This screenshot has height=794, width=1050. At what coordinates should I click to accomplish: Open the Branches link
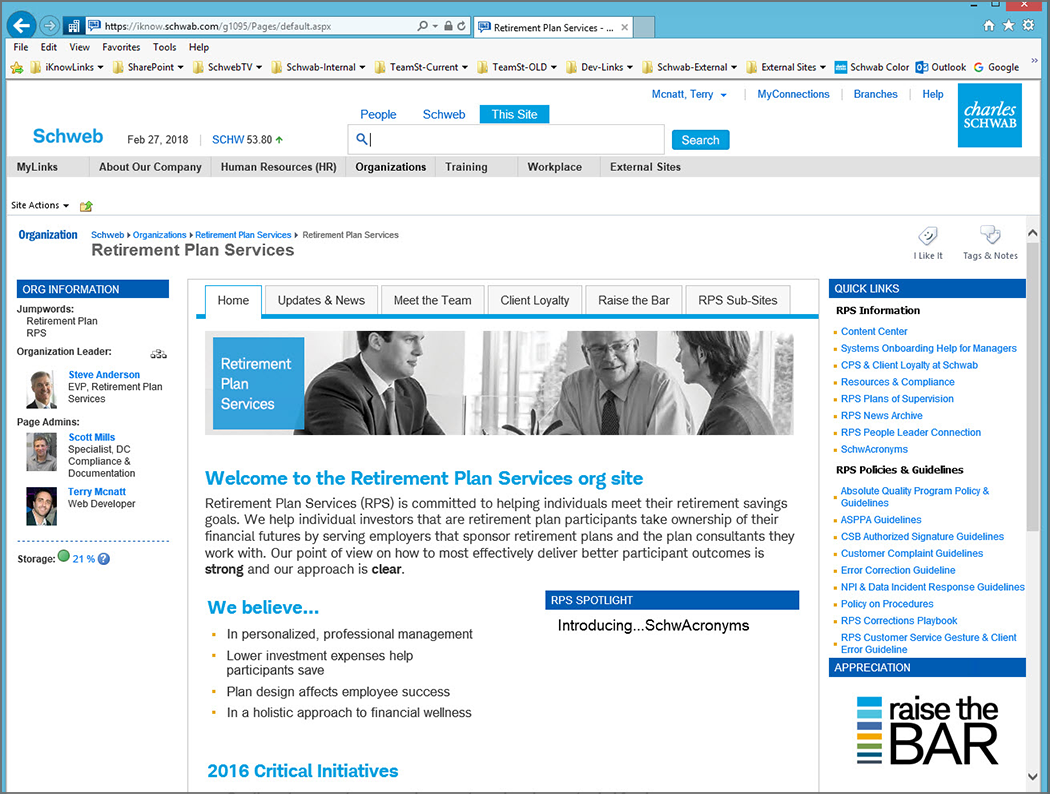coord(875,94)
